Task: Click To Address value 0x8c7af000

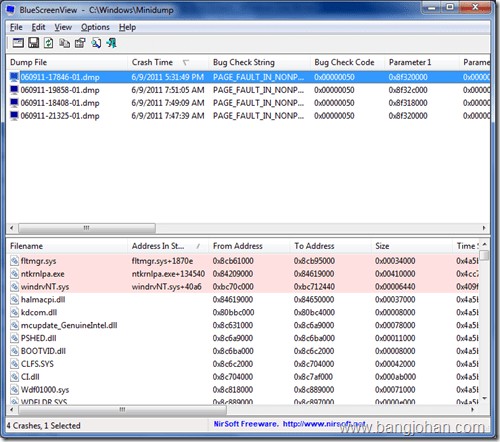Action: click(313, 377)
